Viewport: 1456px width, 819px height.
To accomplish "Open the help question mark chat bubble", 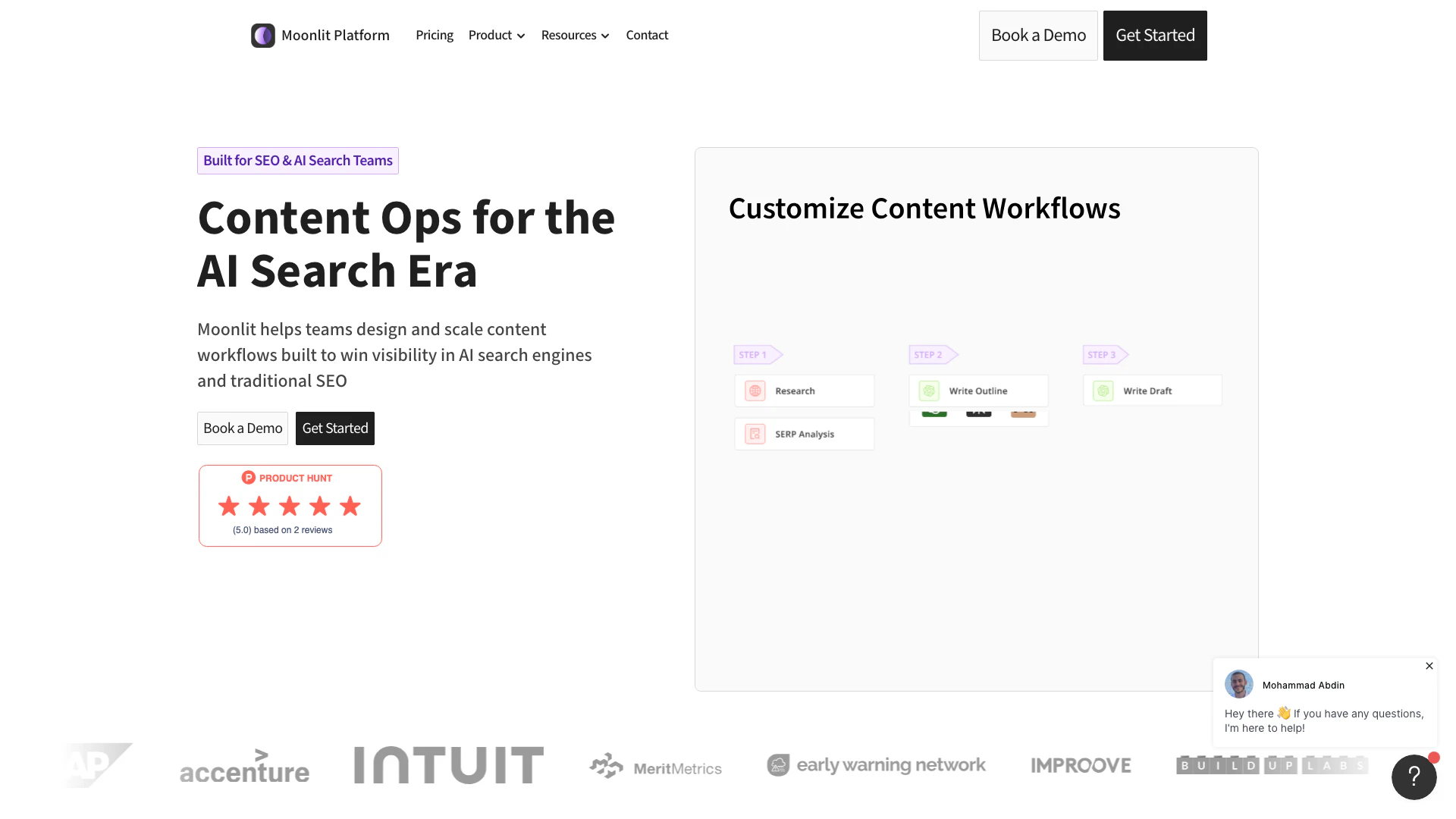I will (x=1414, y=777).
